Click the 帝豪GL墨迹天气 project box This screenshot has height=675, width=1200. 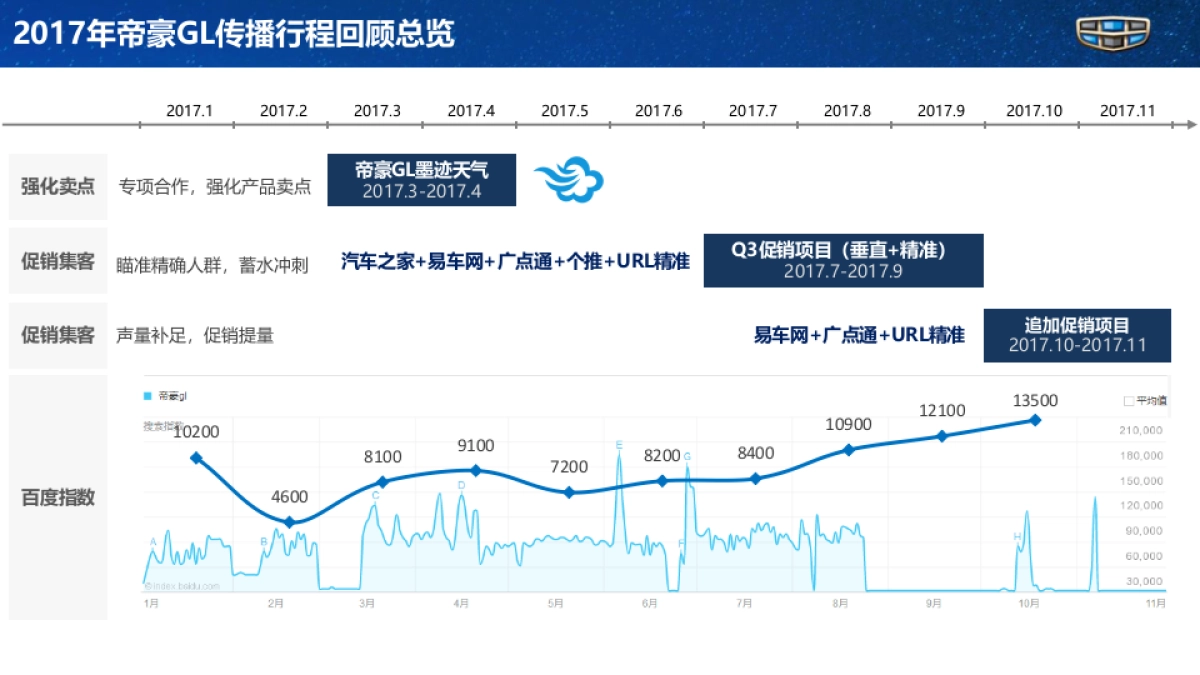[x=420, y=180]
